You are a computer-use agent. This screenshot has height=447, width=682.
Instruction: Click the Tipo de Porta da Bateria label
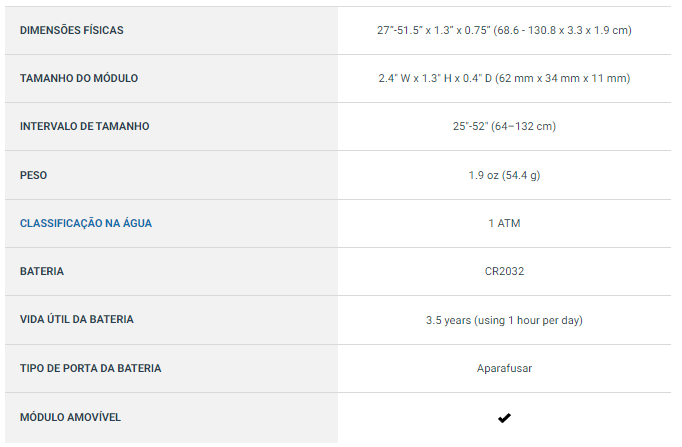click(x=90, y=368)
